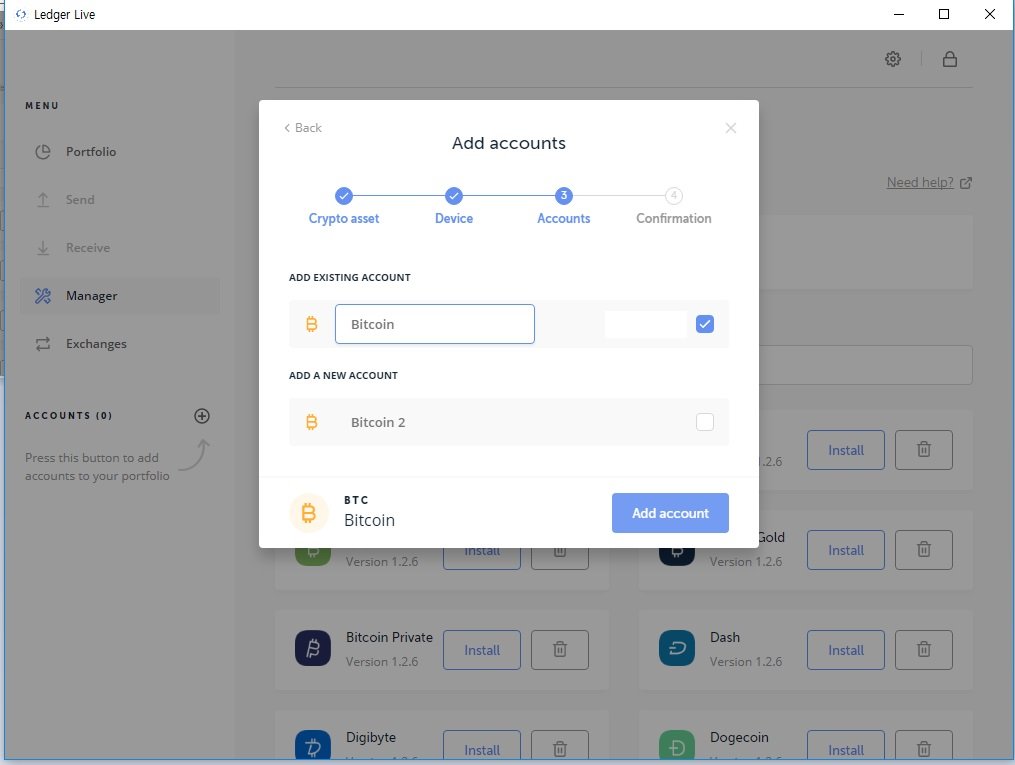Click the Exchanges swap arrows icon
This screenshot has width=1015, height=765.
[x=43, y=344]
